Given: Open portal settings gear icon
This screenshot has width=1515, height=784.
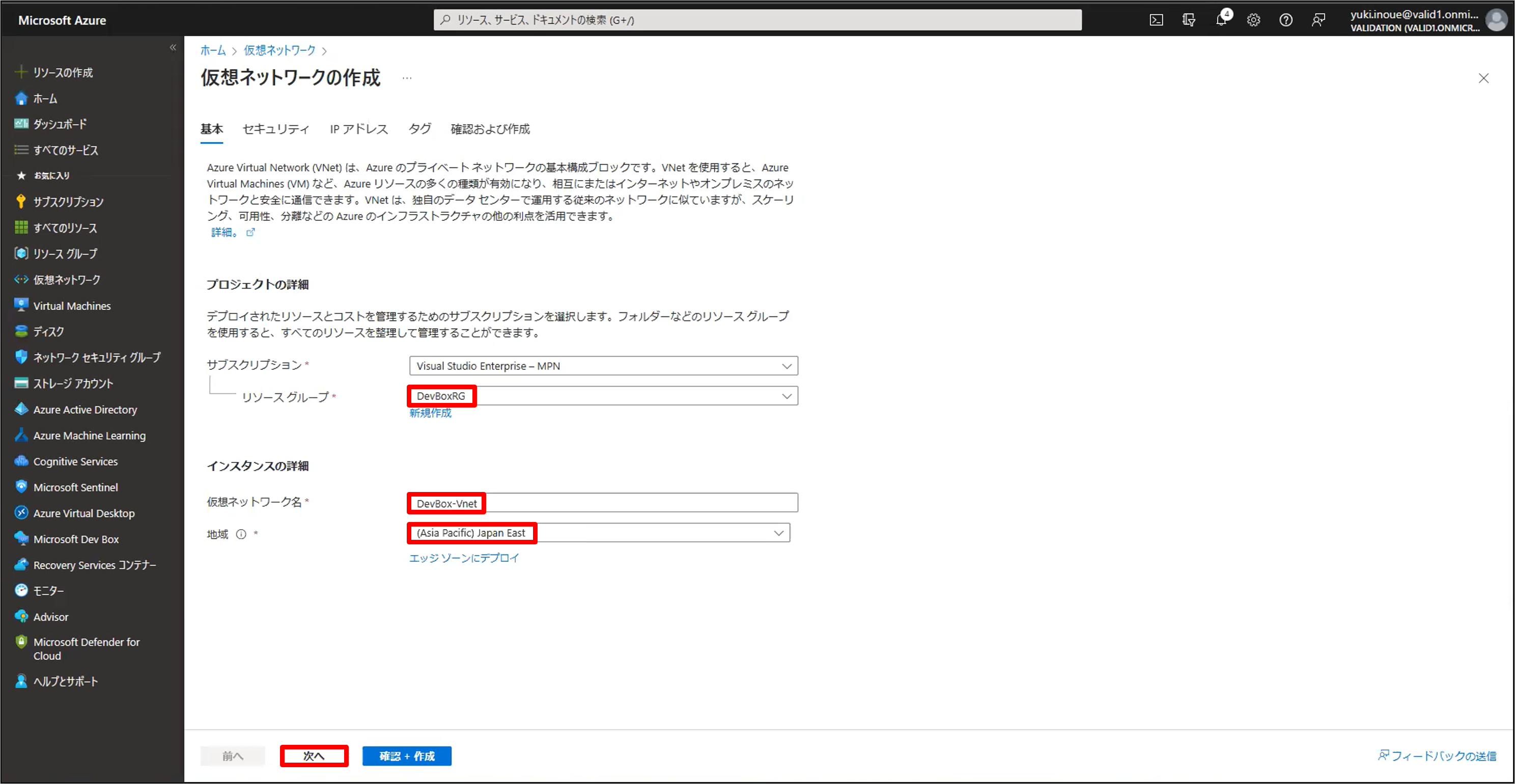Looking at the screenshot, I should pyautogui.click(x=1253, y=20).
